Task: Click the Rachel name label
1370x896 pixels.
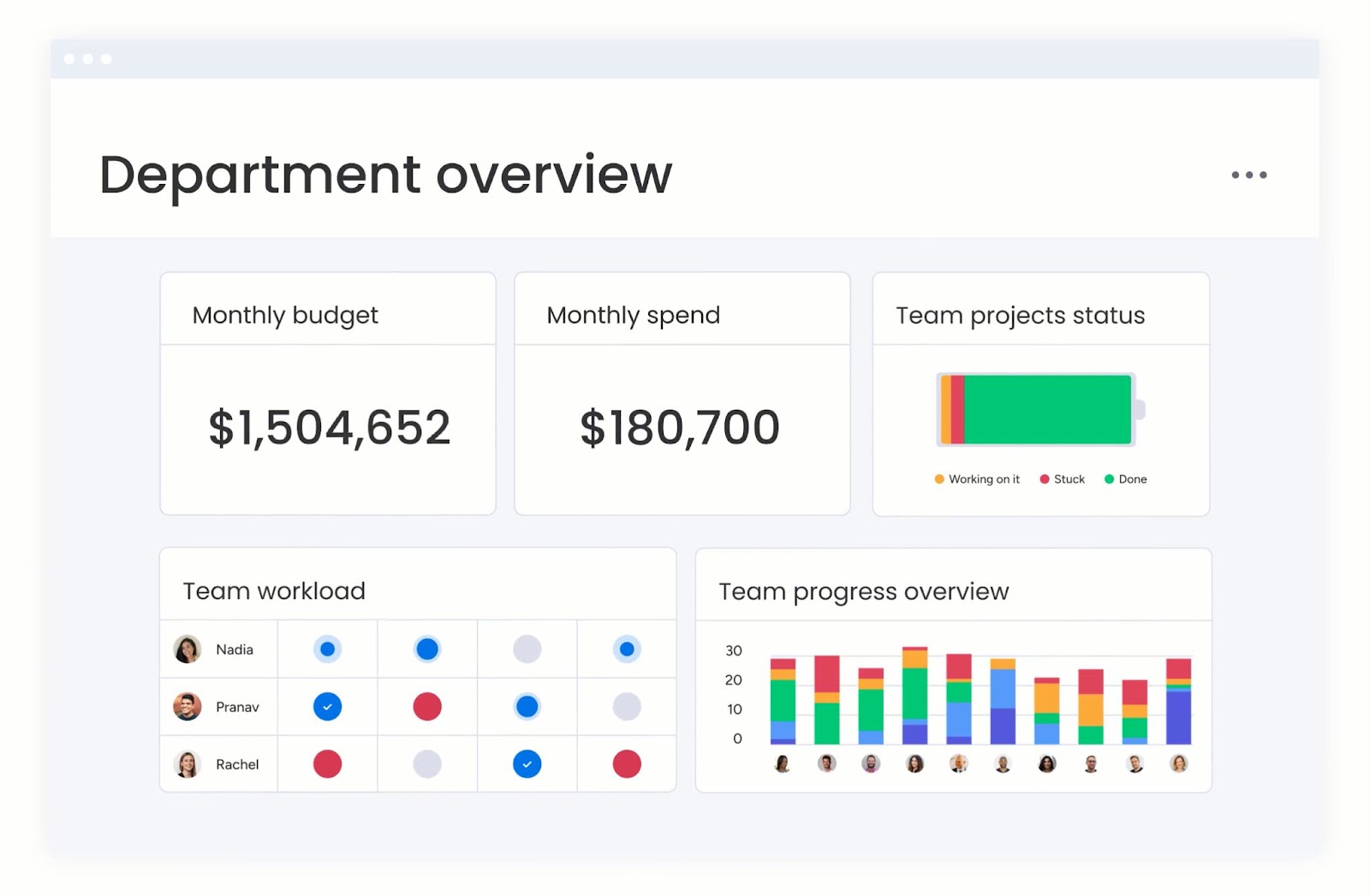Action: pyautogui.click(x=237, y=764)
